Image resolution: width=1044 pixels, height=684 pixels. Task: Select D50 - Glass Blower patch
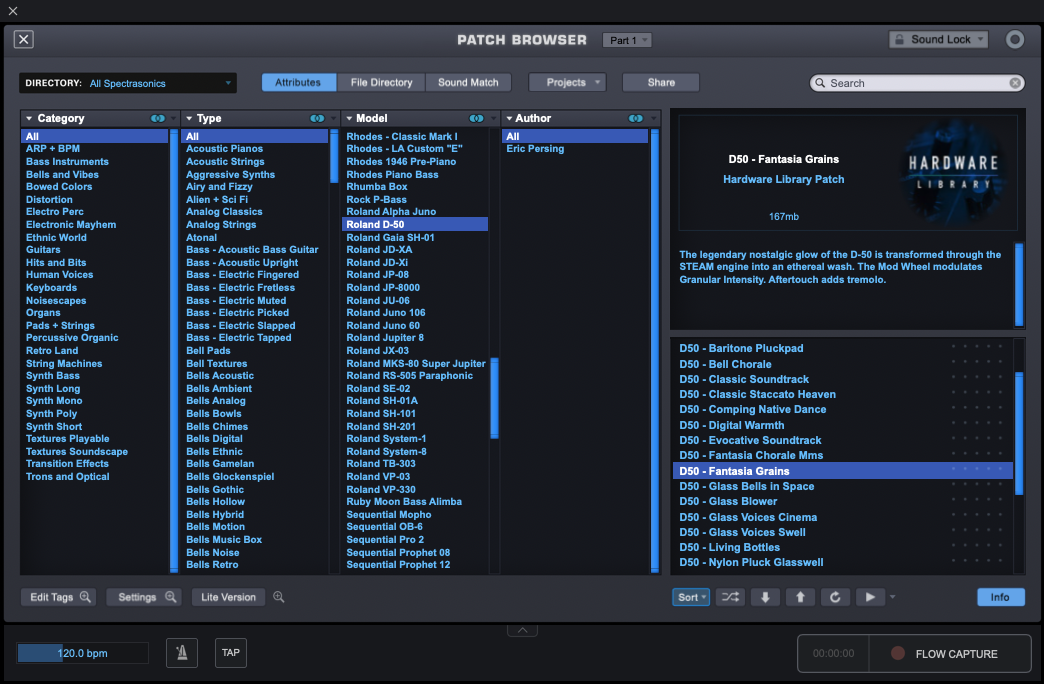728,502
